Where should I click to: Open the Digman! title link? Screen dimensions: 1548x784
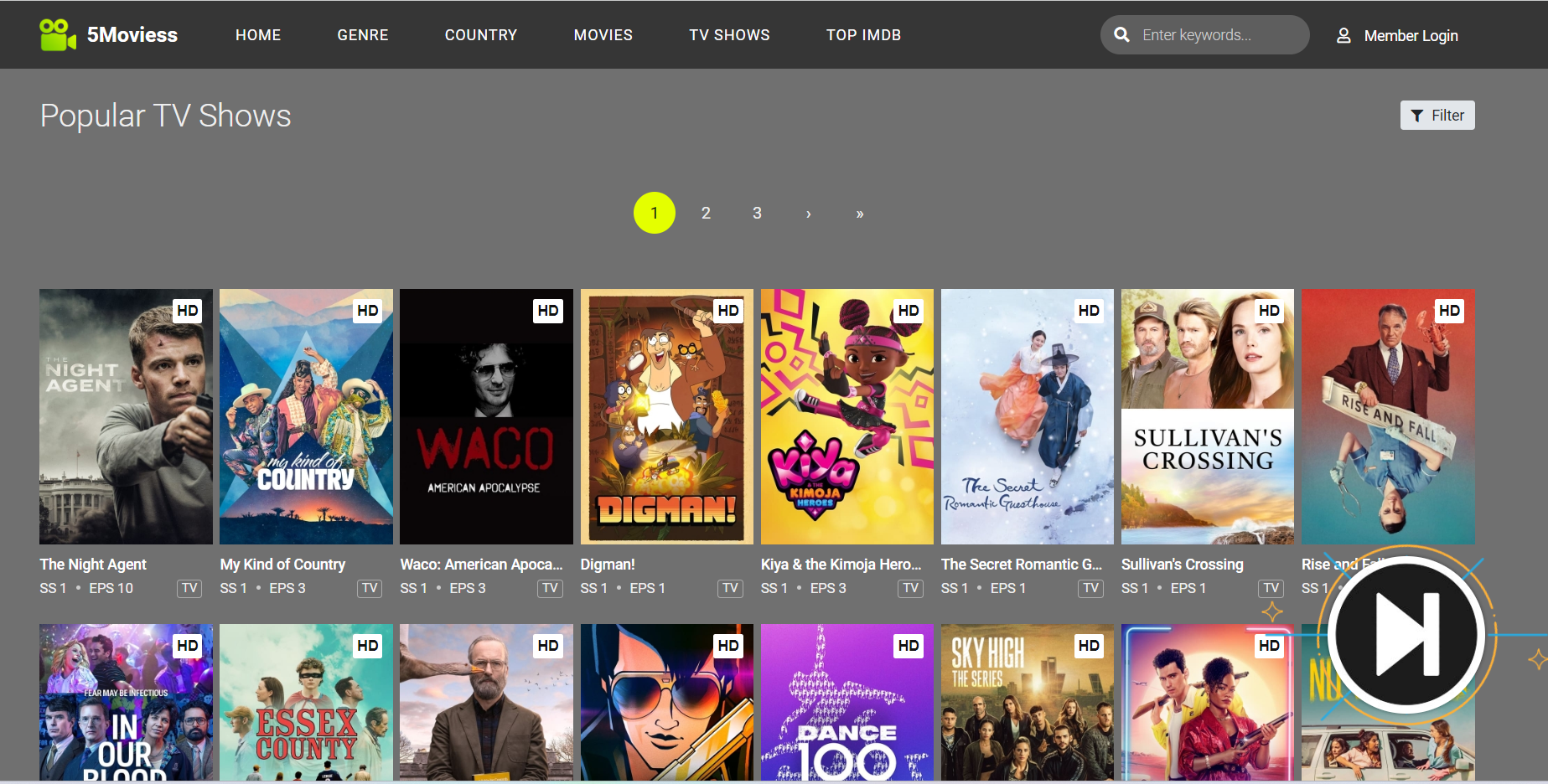(608, 565)
